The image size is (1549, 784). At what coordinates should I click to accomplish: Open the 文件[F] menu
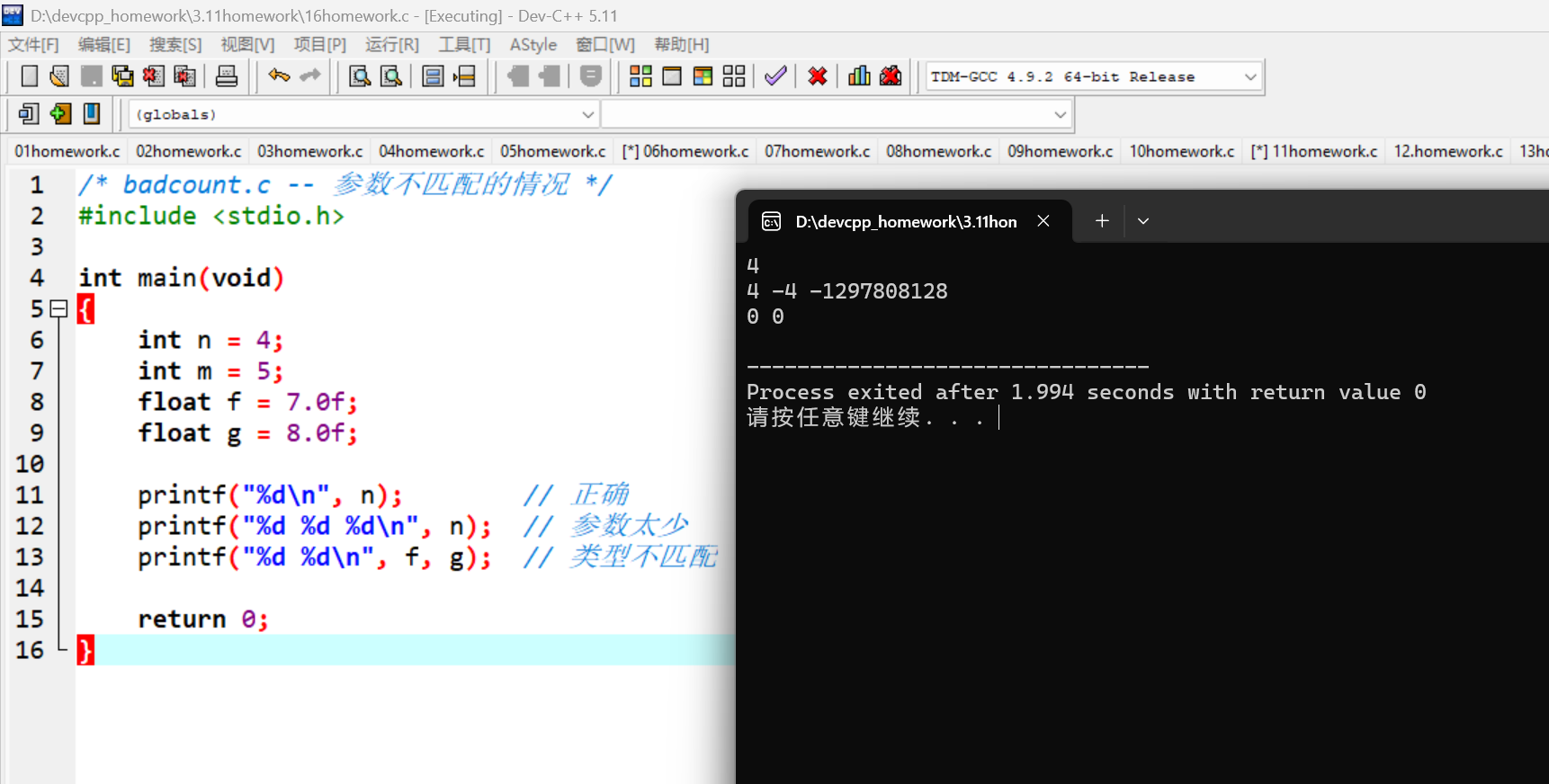coord(33,45)
